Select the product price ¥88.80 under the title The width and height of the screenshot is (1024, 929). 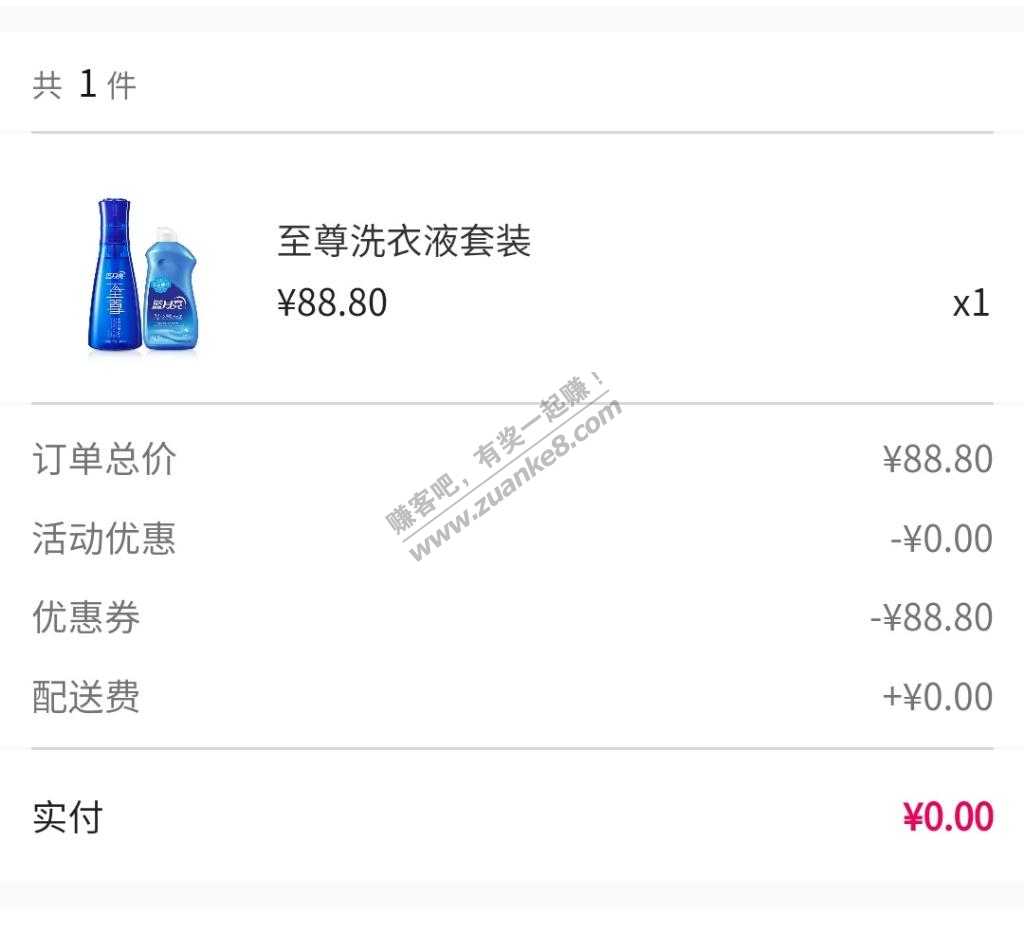[332, 302]
